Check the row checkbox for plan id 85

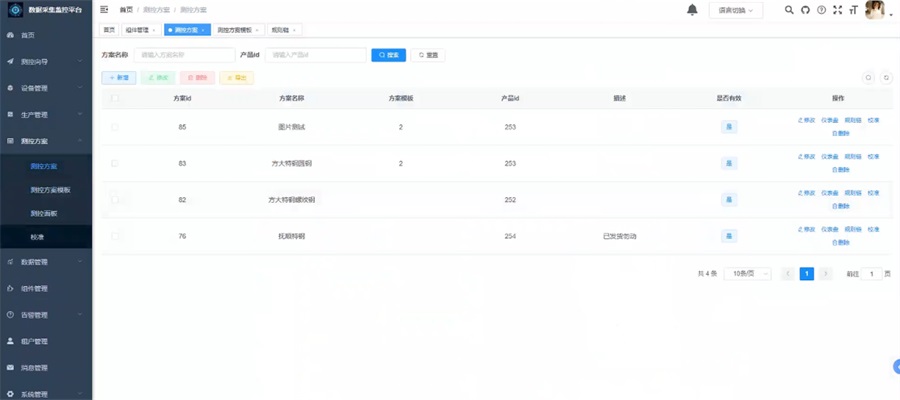[115, 127]
